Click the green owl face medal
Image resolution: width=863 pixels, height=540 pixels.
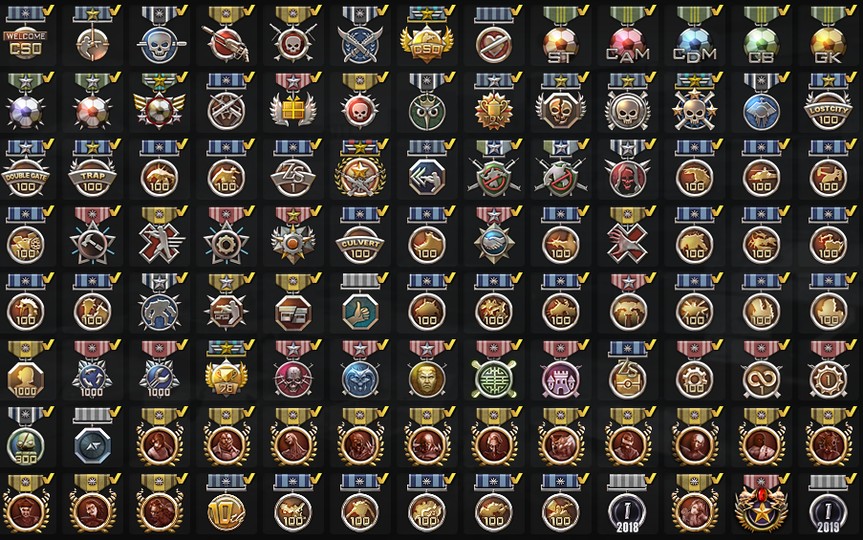(427, 102)
